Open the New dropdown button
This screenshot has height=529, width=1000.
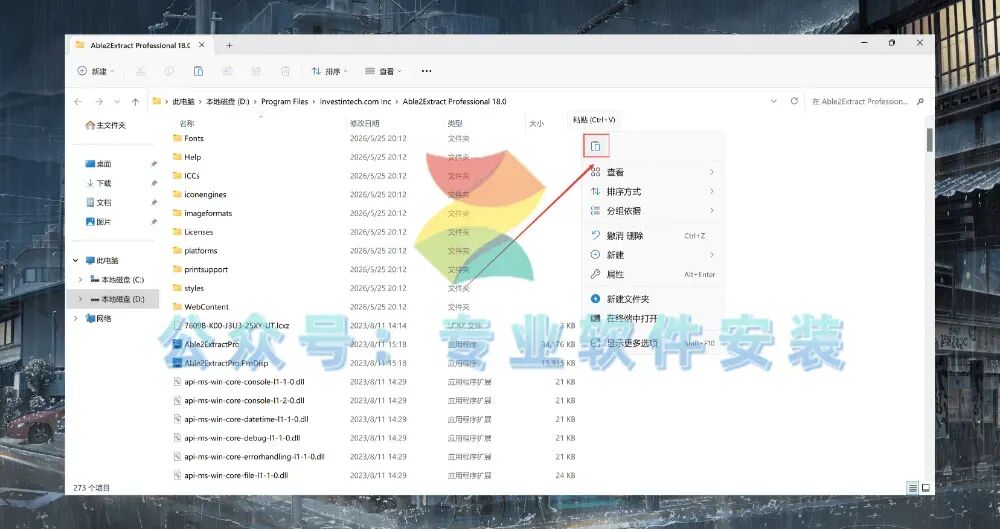click(96, 71)
